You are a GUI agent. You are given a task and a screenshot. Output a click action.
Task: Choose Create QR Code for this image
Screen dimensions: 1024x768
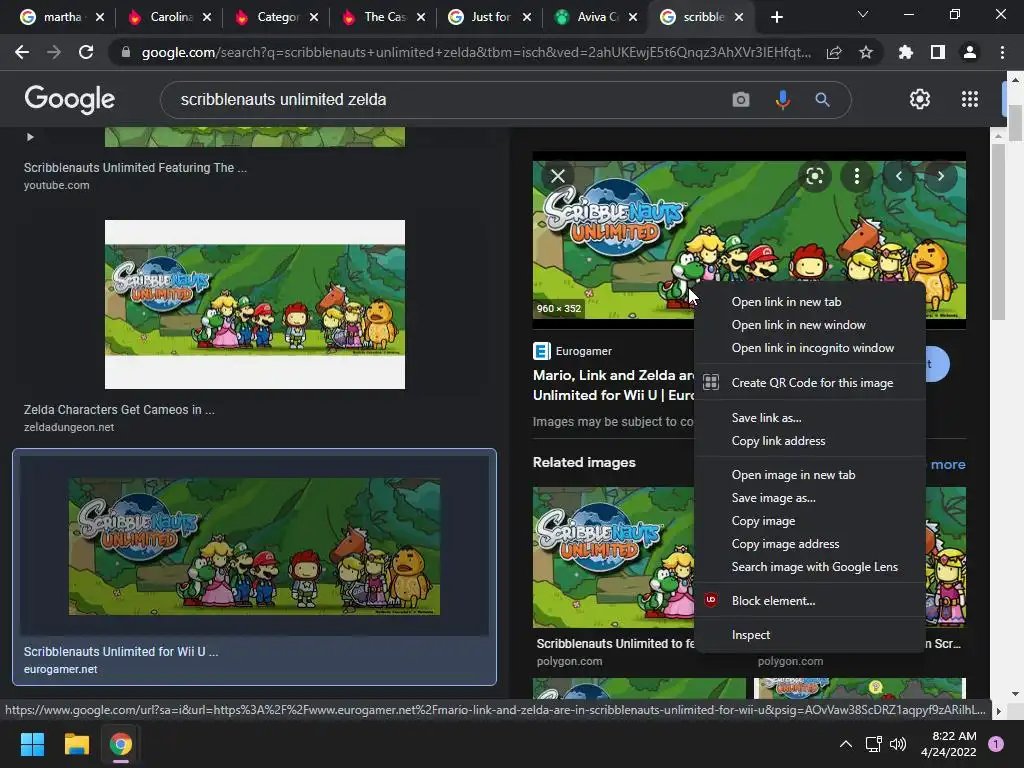[810, 383]
